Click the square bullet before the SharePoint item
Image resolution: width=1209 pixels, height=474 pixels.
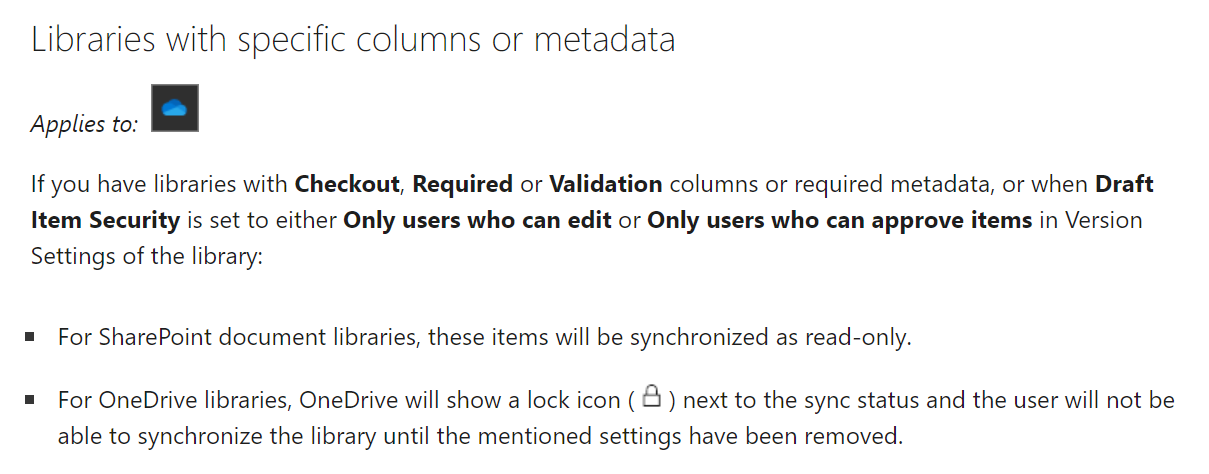pos(31,337)
